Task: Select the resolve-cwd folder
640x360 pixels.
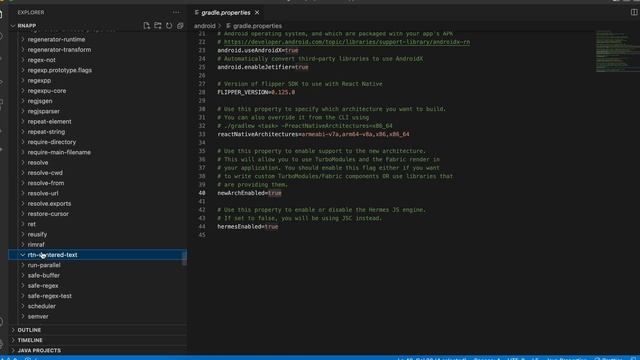Action: (x=45, y=173)
